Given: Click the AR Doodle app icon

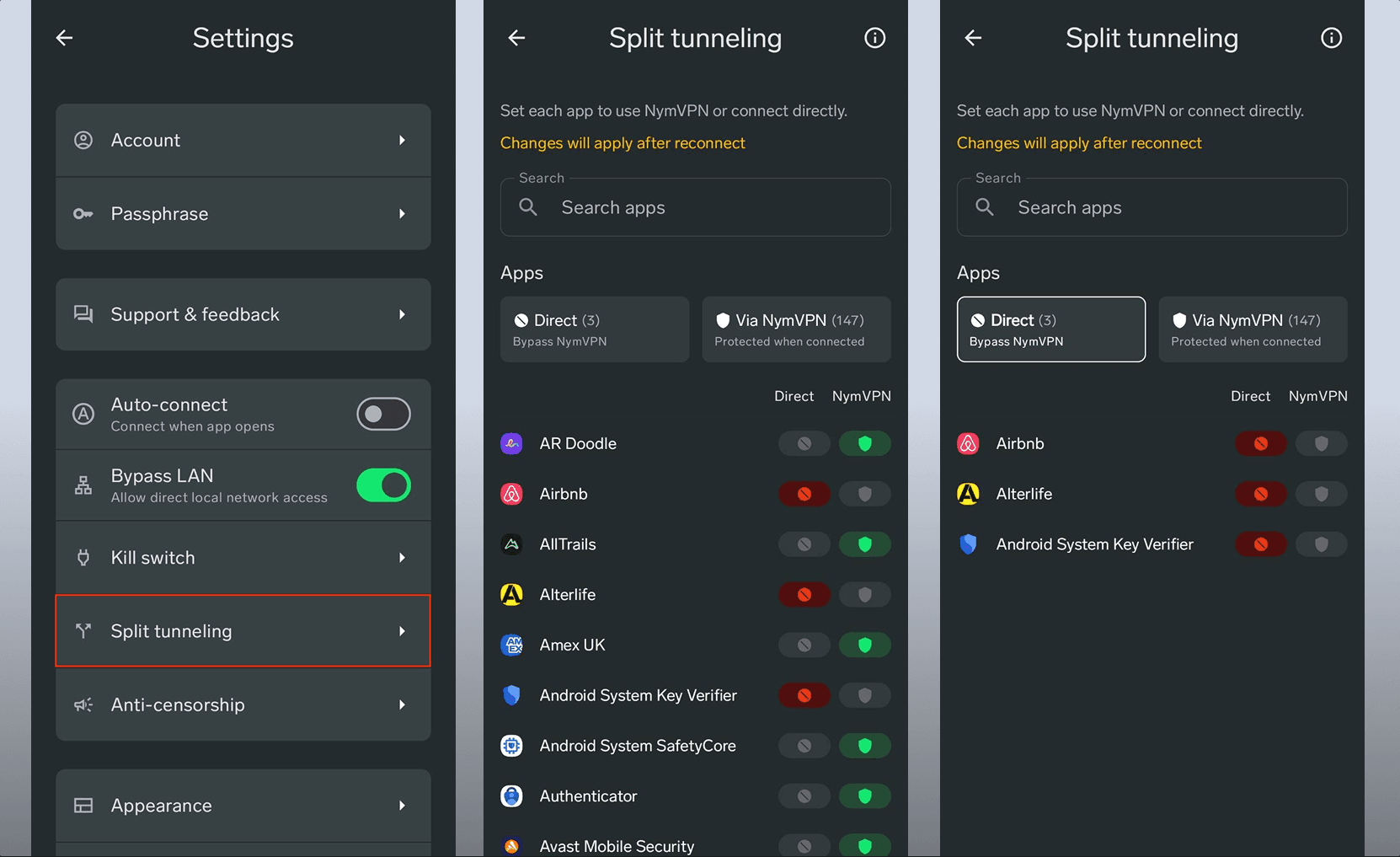Looking at the screenshot, I should tap(511, 443).
